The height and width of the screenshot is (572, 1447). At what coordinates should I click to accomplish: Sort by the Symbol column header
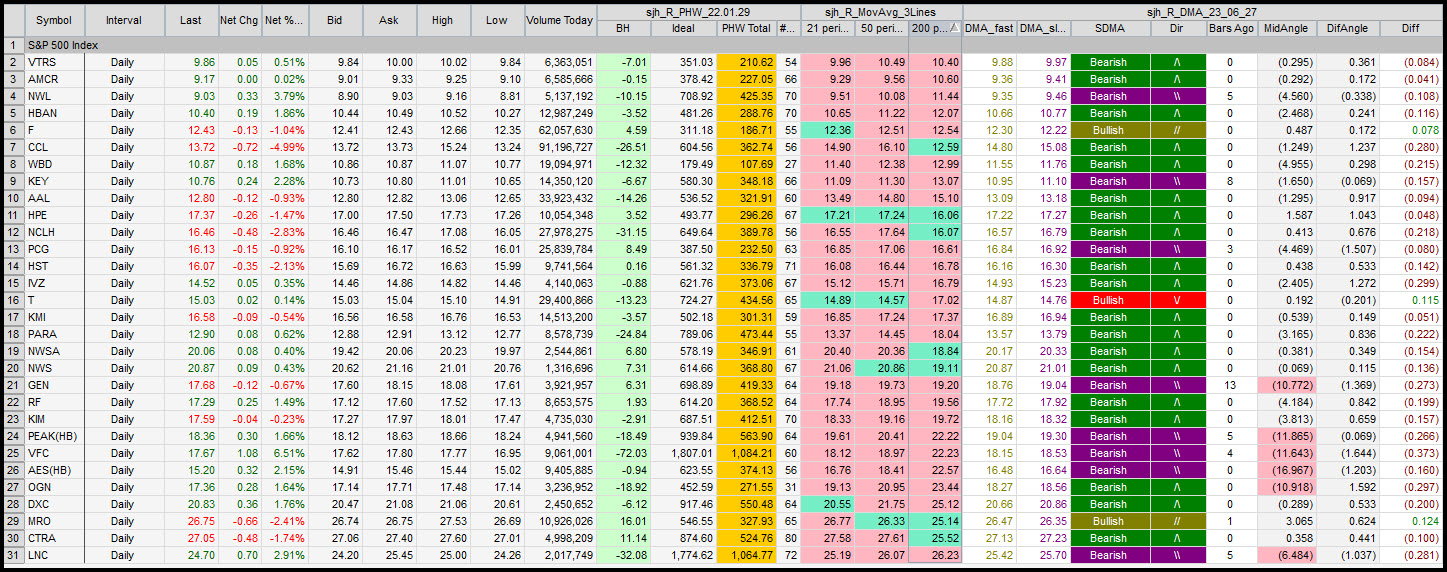click(52, 20)
